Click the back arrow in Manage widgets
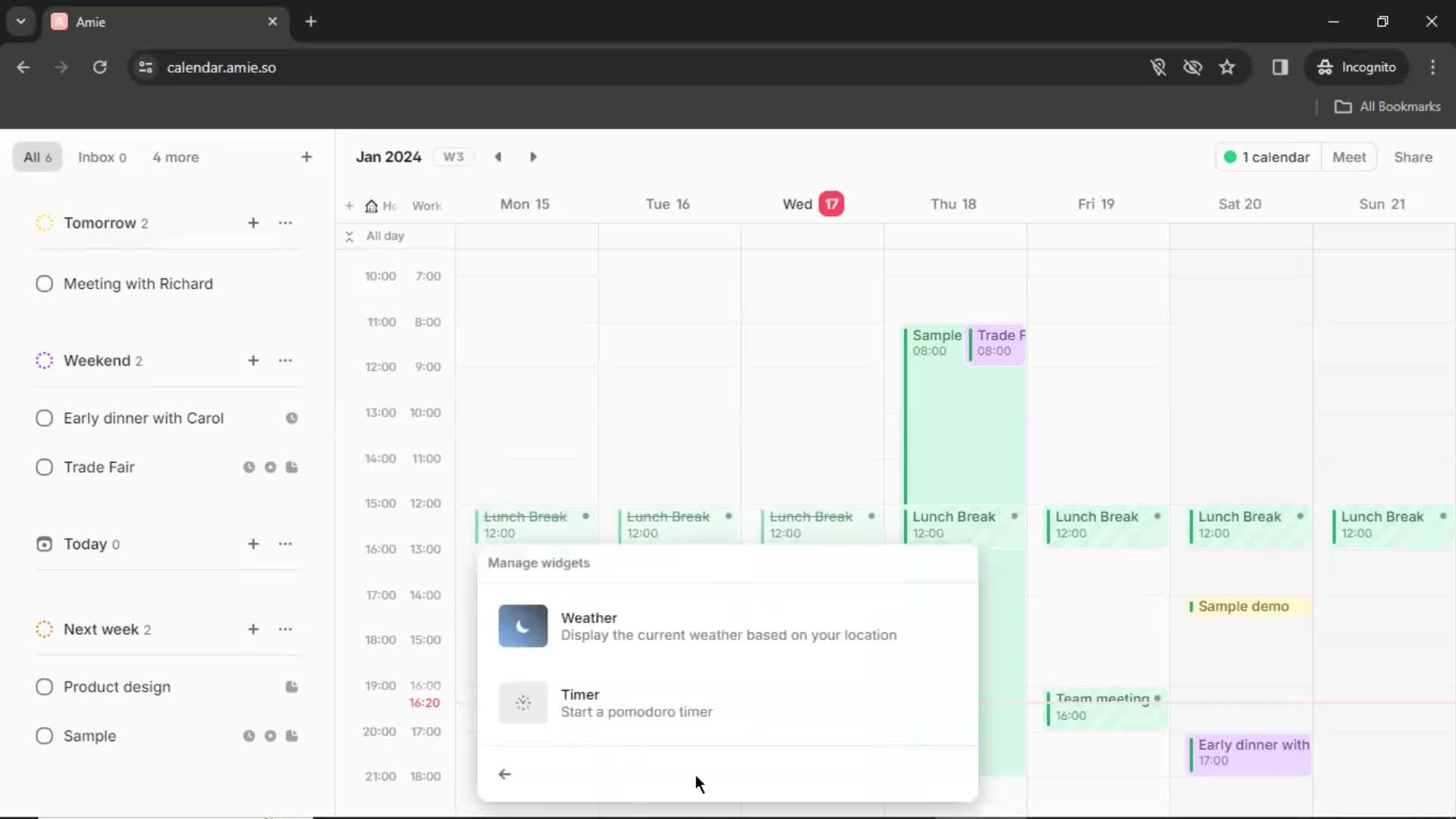The width and height of the screenshot is (1456, 819). pyautogui.click(x=504, y=774)
